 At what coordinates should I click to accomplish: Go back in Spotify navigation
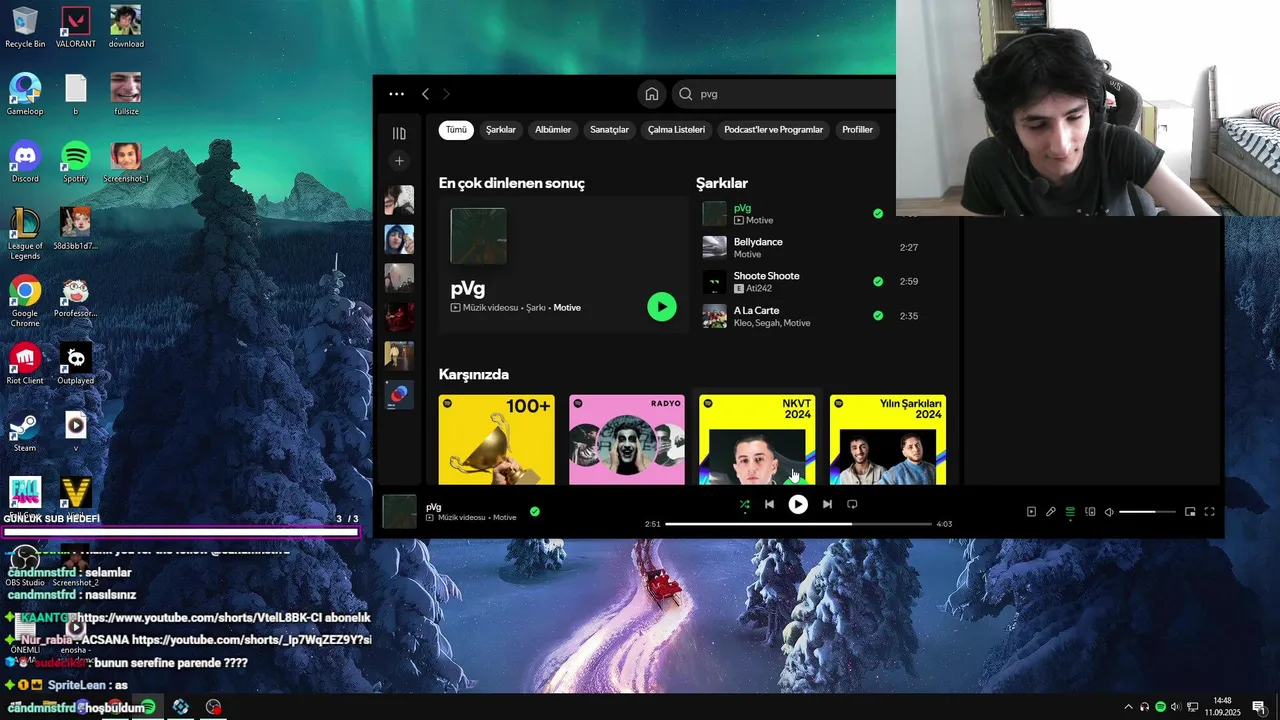[x=425, y=94]
